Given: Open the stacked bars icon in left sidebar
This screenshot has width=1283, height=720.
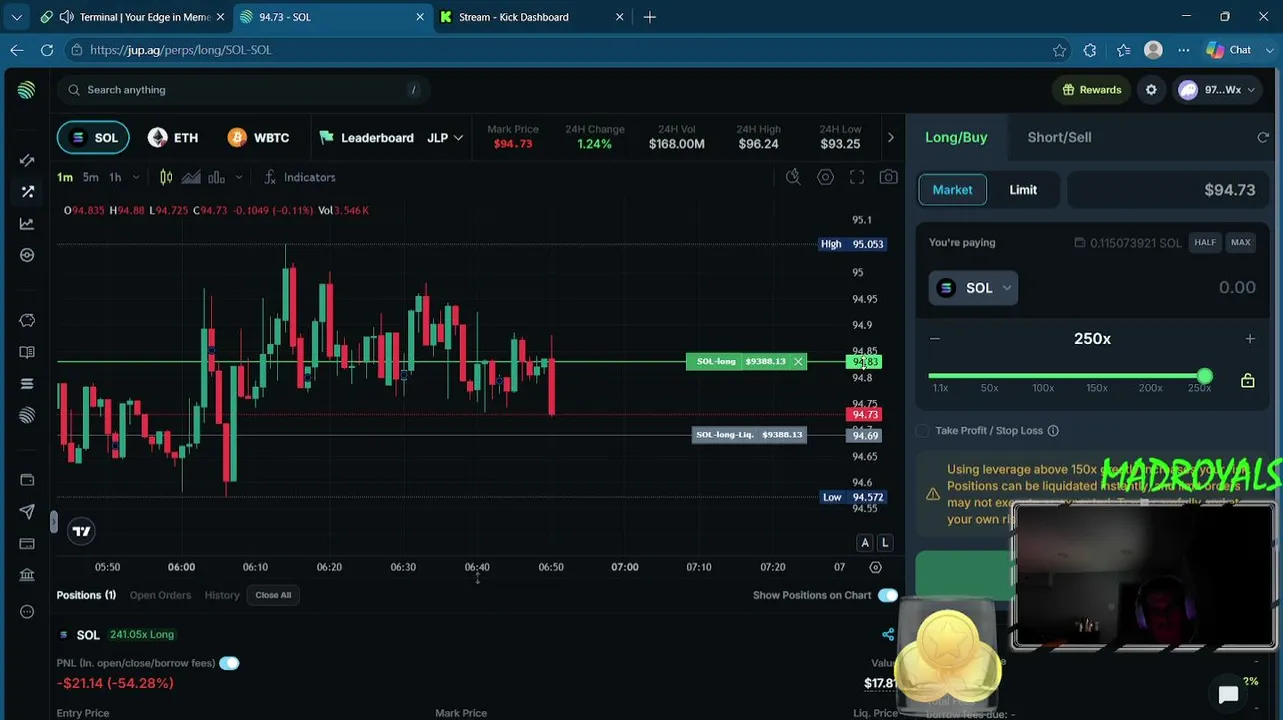Looking at the screenshot, I should 27,384.
